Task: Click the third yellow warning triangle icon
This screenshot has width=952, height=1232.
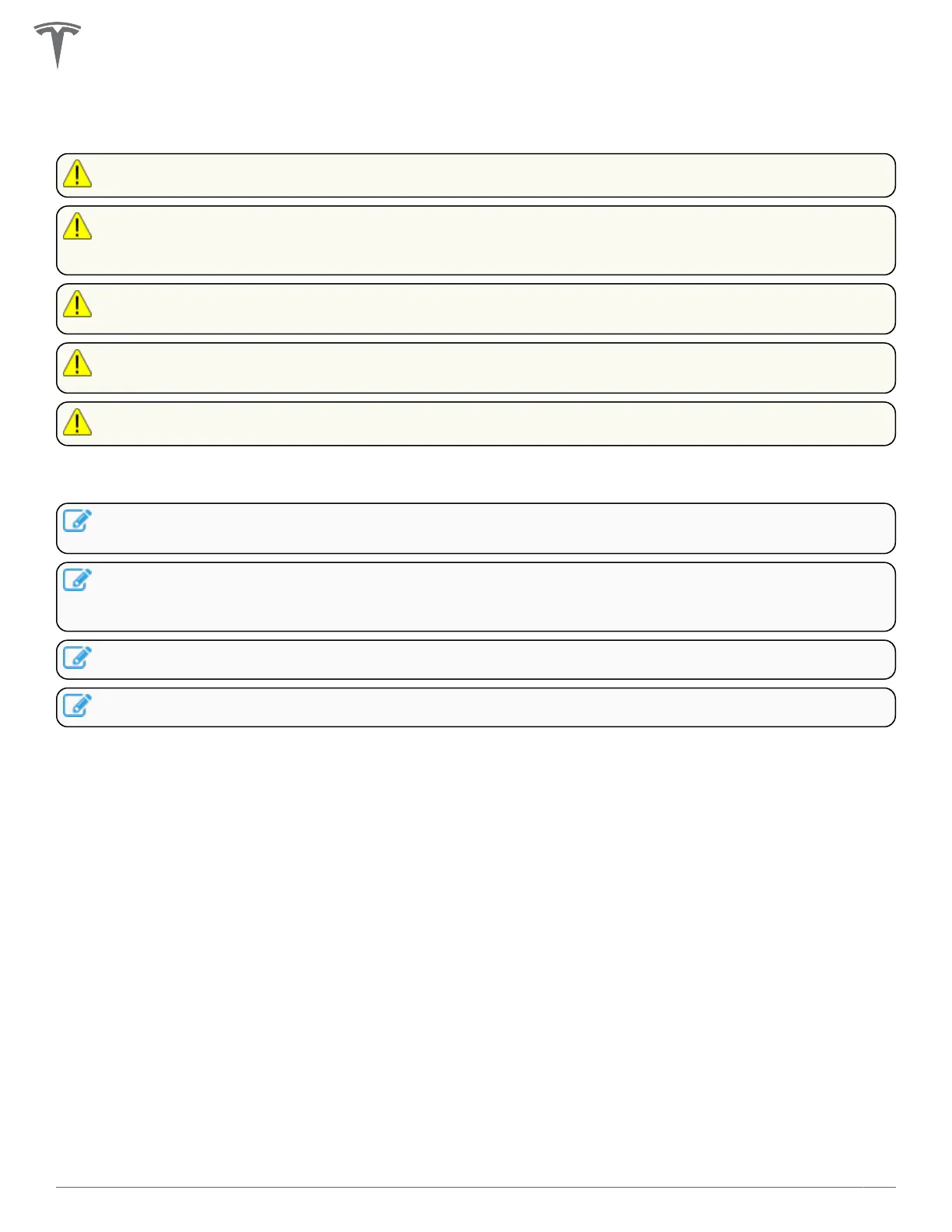Action: pos(77,303)
